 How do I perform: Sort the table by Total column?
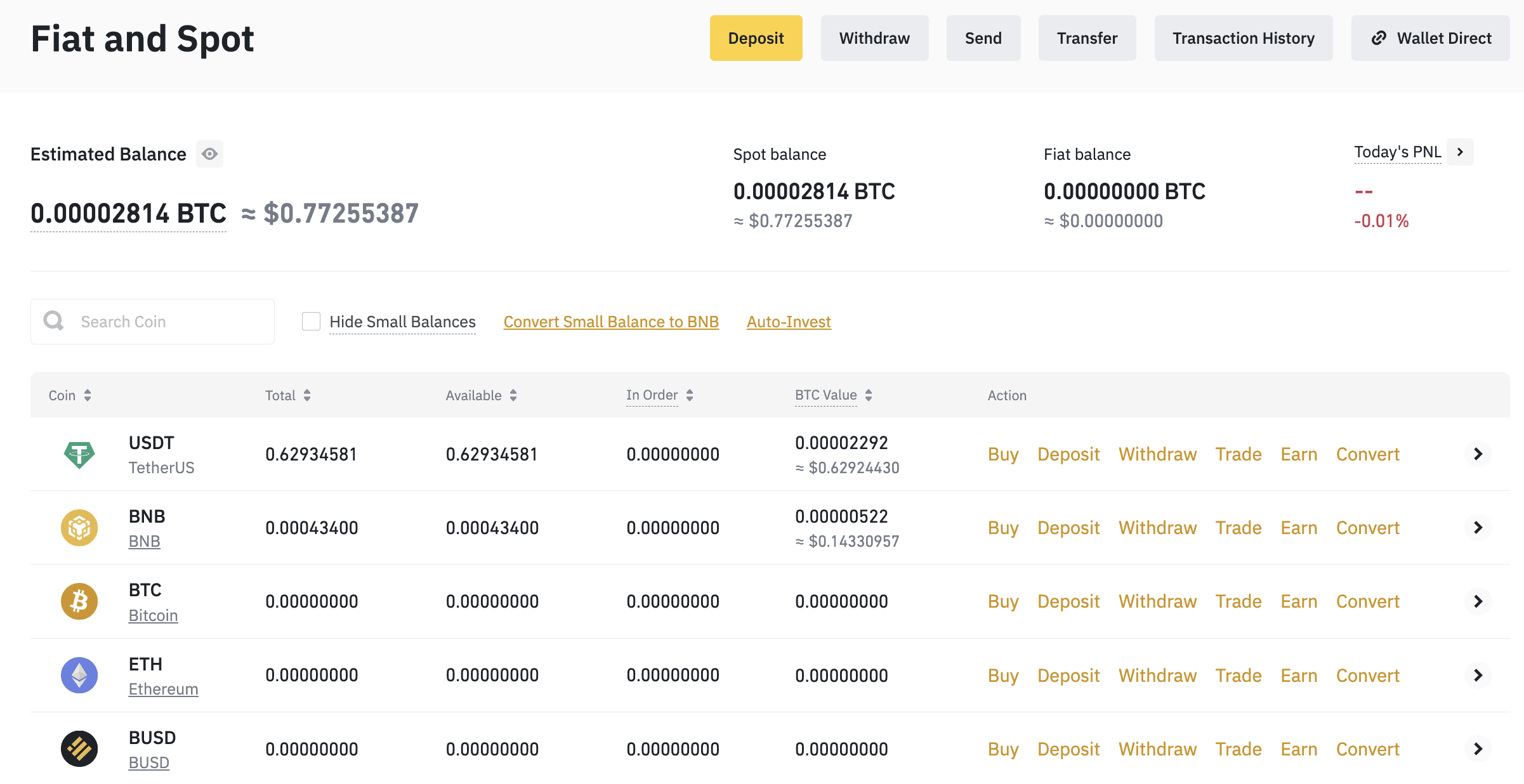point(307,395)
